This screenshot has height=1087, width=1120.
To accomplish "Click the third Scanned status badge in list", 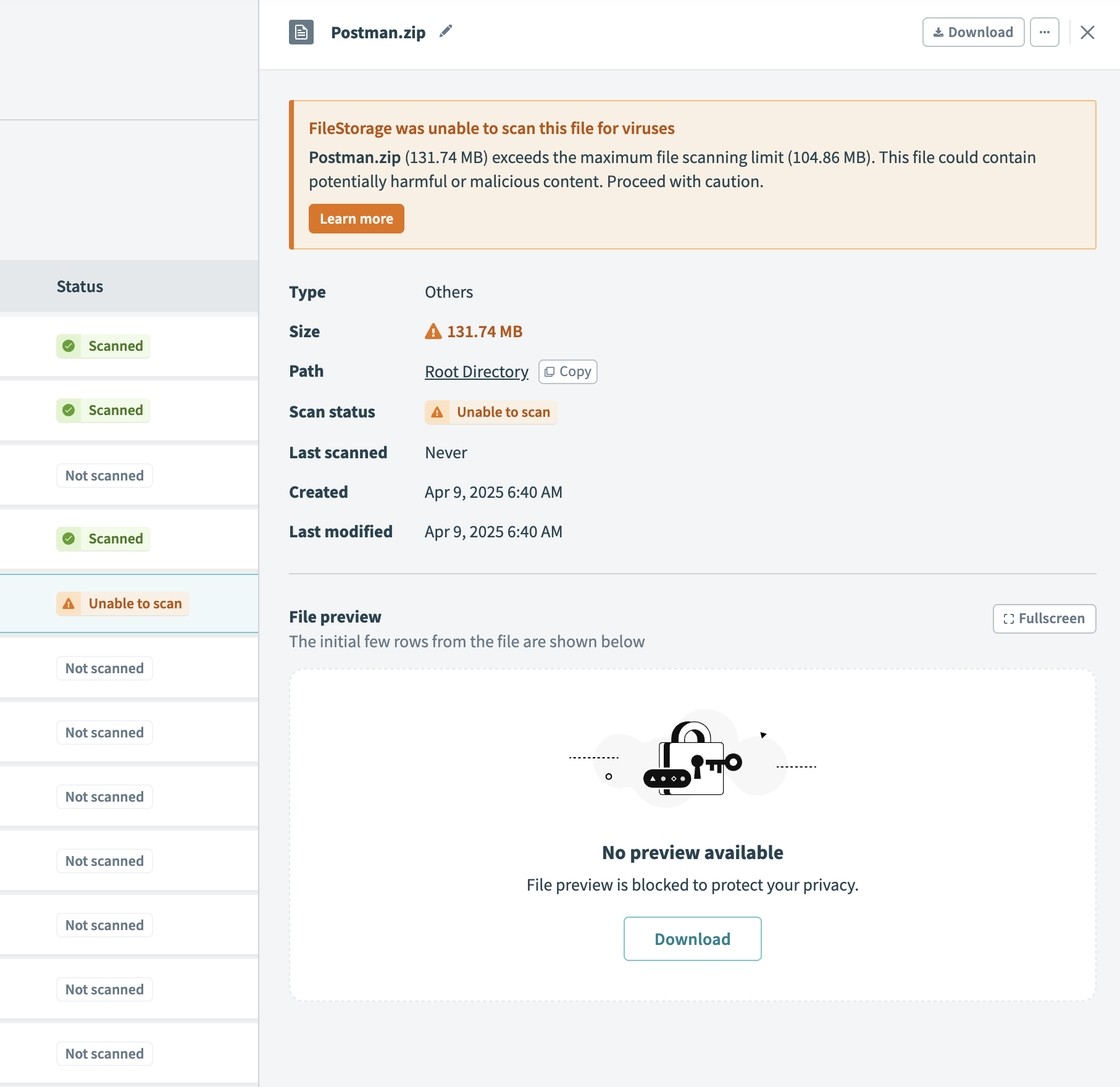I will pos(104,539).
